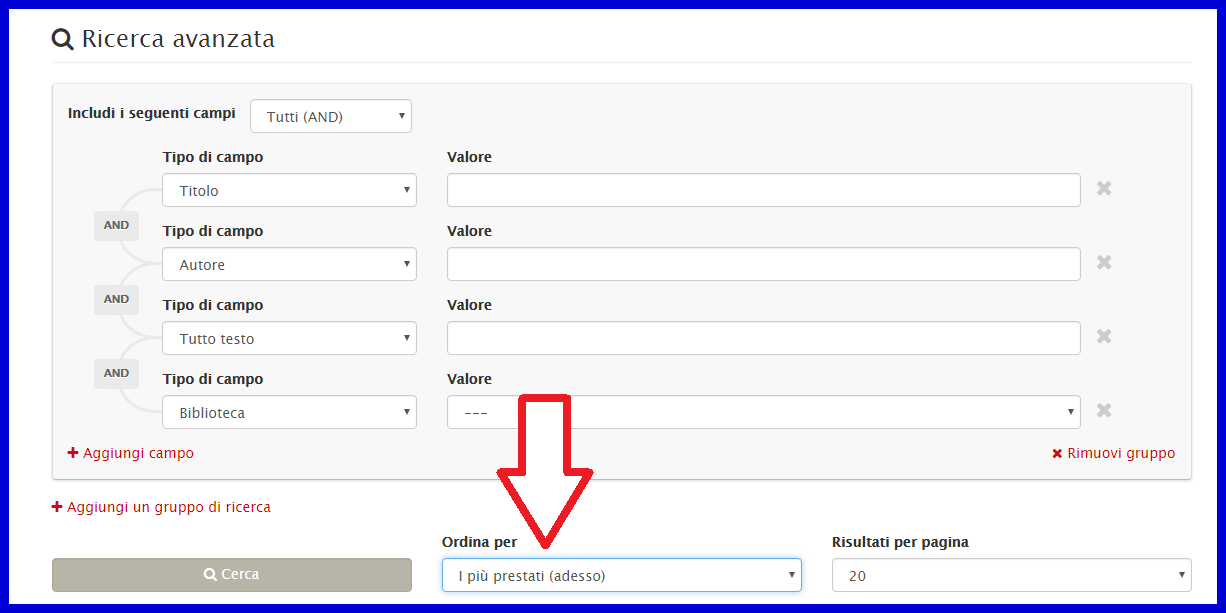Choose a library in Biblioteca value dropdown
1226x613 pixels.
763,412
